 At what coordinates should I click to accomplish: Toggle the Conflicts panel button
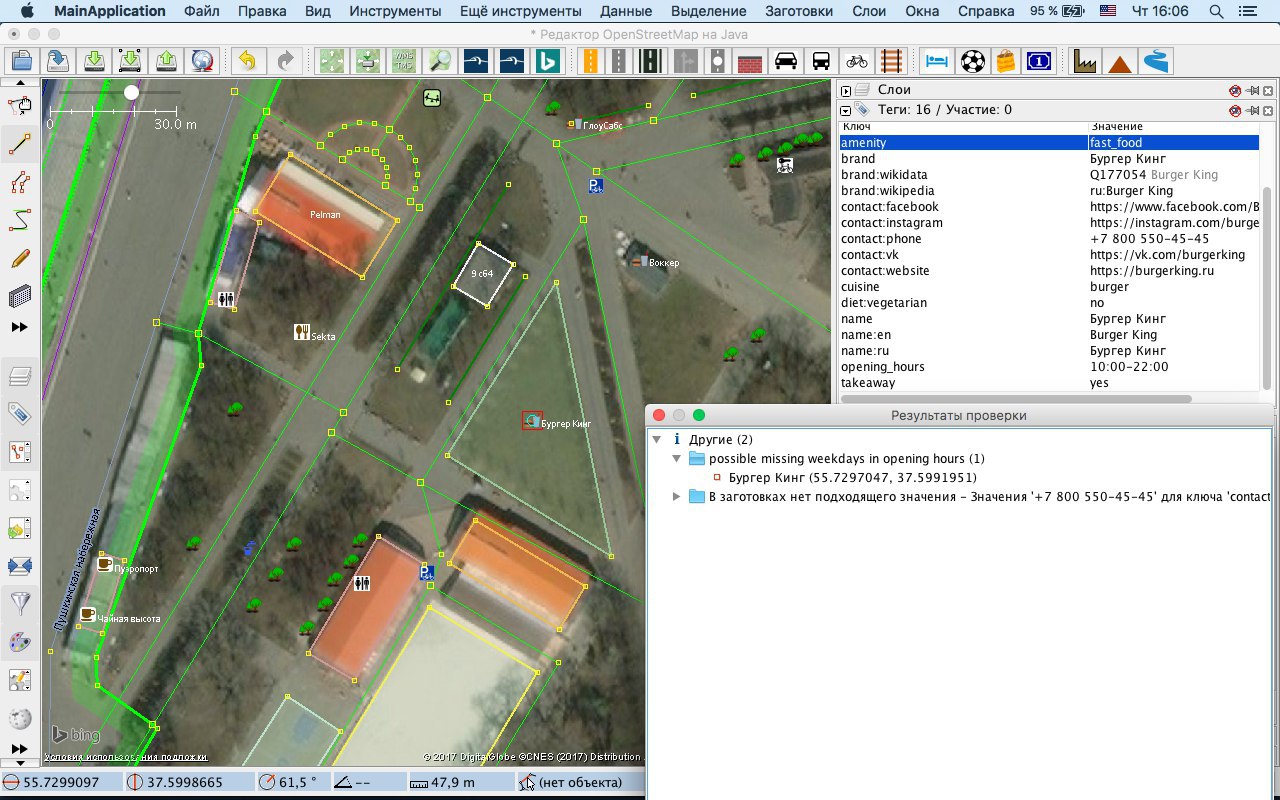[x=20, y=566]
